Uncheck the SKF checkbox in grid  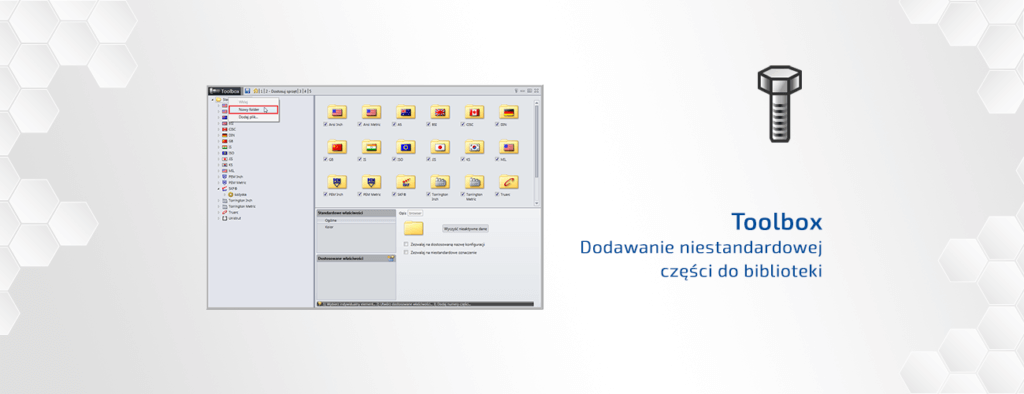pyautogui.click(x=394, y=193)
